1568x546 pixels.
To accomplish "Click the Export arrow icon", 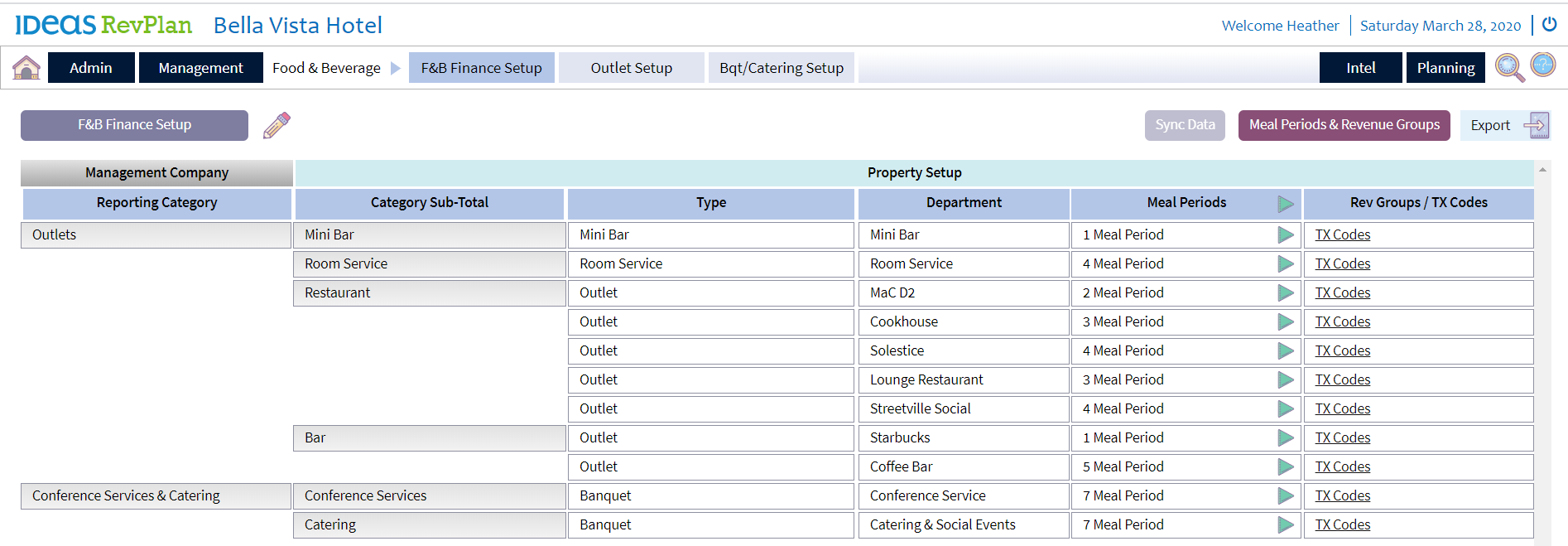I will pyautogui.click(x=1536, y=125).
